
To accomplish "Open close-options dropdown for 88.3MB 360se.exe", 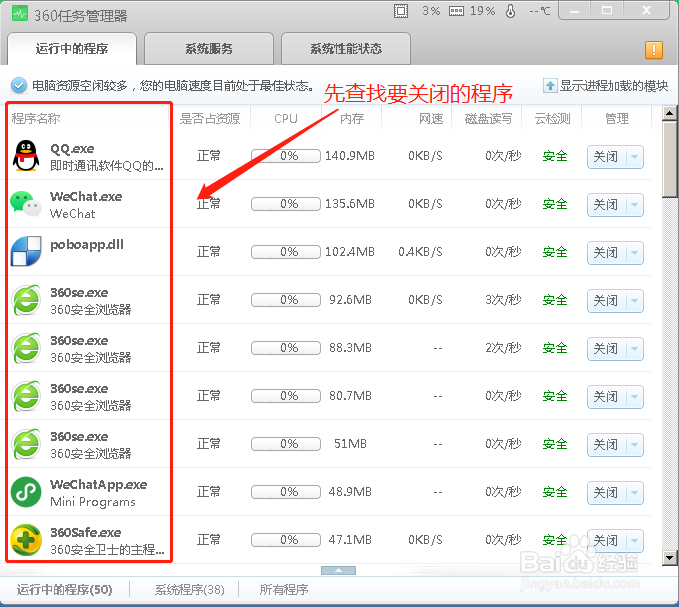I will [634, 349].
